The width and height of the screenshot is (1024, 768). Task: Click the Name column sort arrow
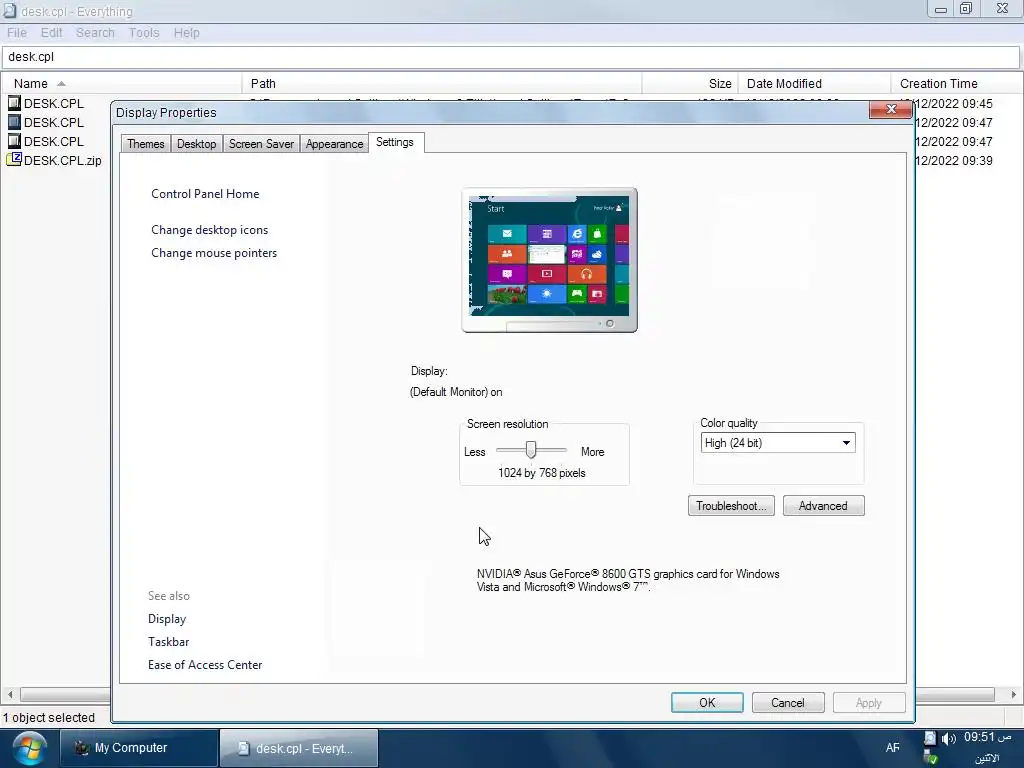(61, 84)
